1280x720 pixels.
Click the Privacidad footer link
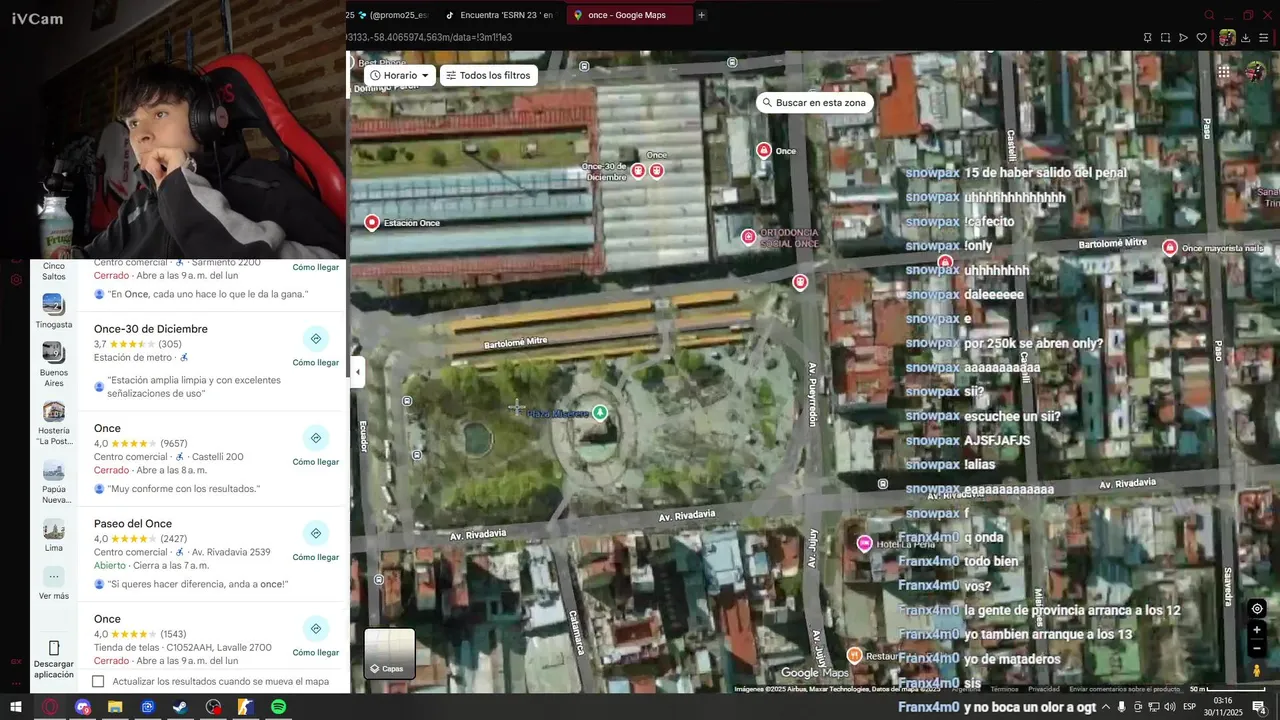[1043, 689]
